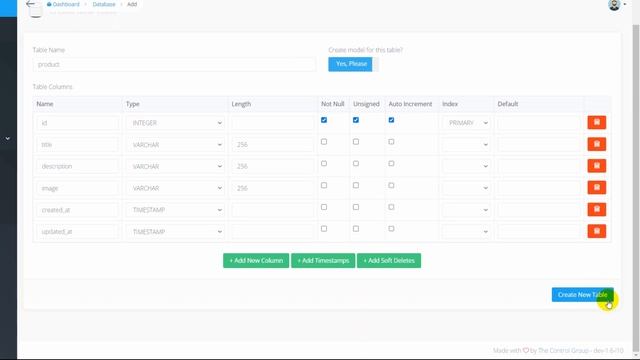Enable Not Null for title column
The height and width of the screenshot is (360, 640).
coord(324,142)
